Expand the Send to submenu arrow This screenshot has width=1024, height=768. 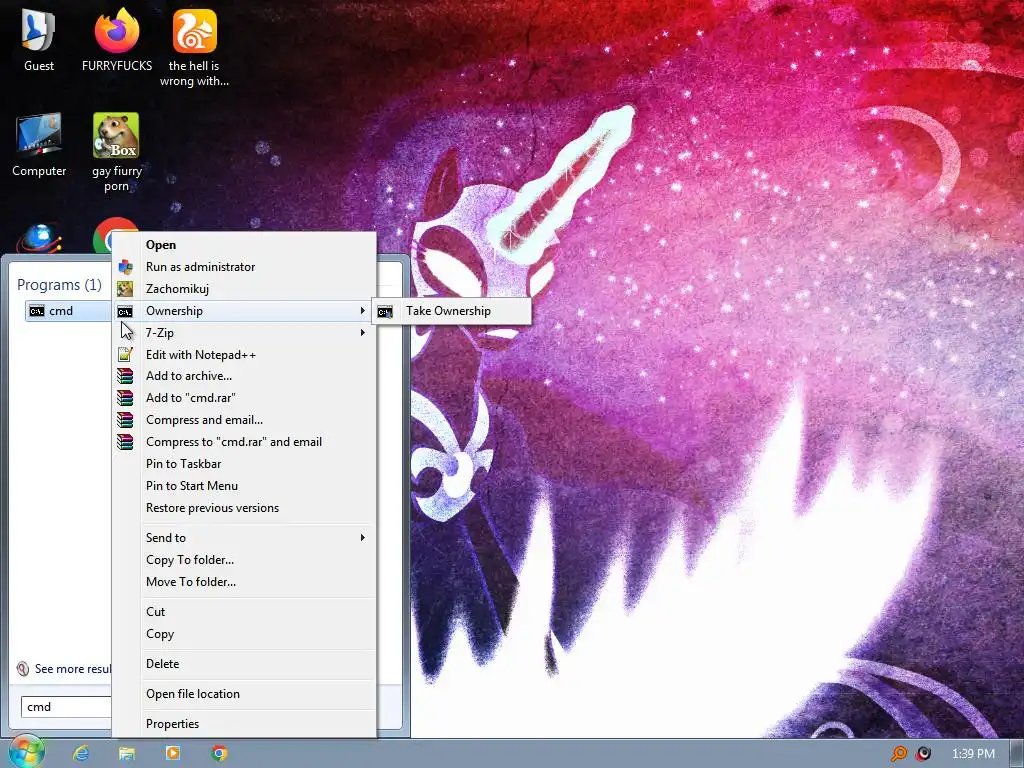click(x=362, y=537)
